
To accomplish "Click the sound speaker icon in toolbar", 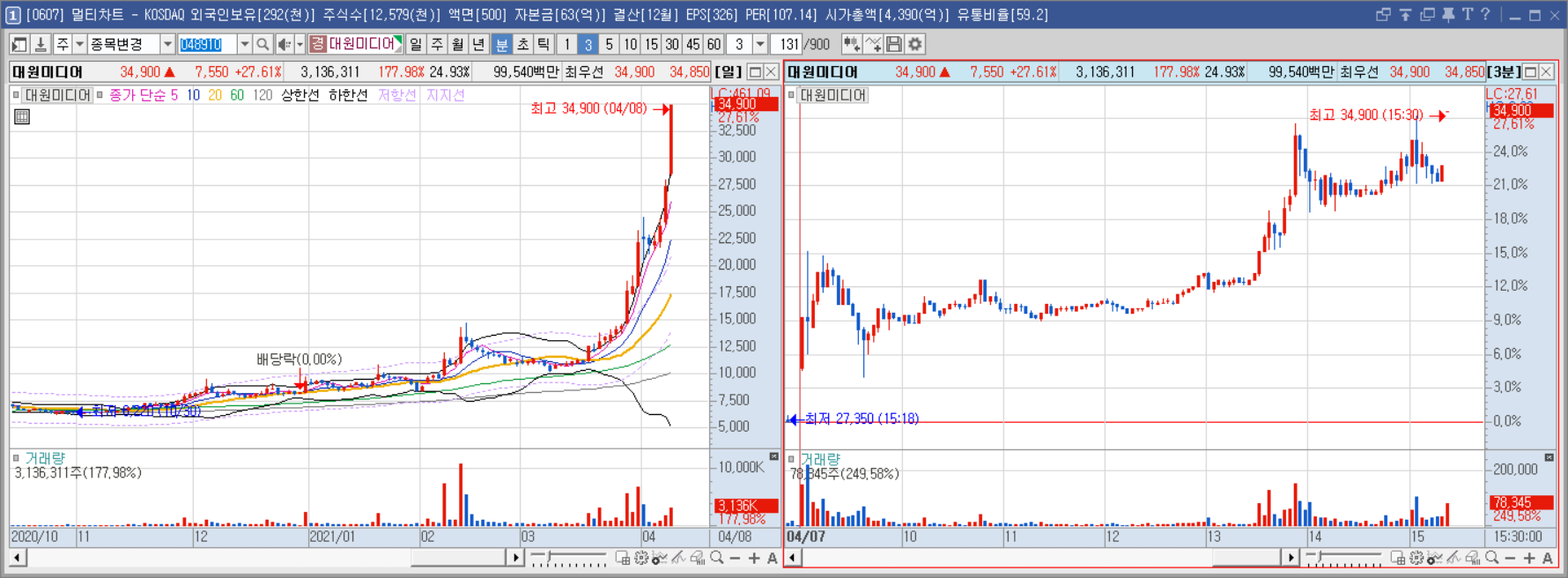I will [284, 44].
